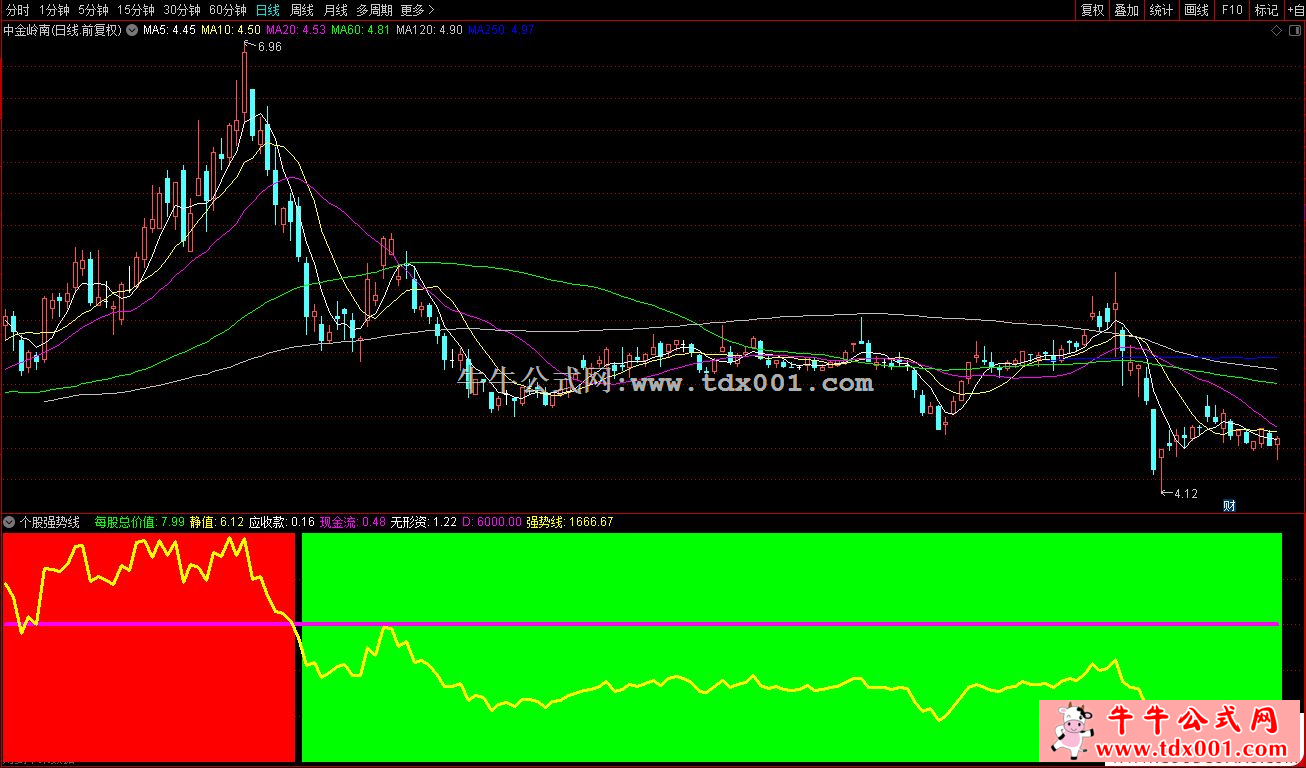Click the MA120: 4.90 label
Viewport: 1306px width, 768px height.
pos(430,30)
